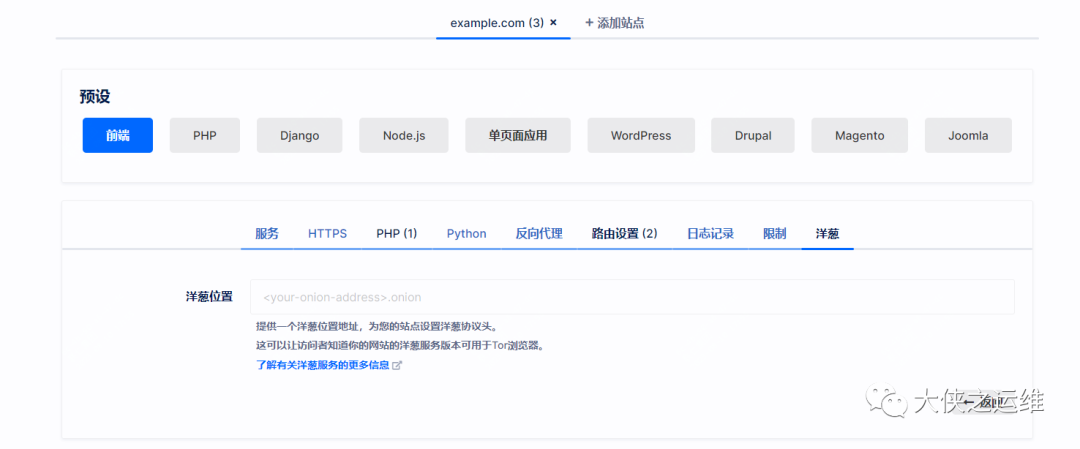Click text about Tor浏览器 availability

(x=400, y=345)
